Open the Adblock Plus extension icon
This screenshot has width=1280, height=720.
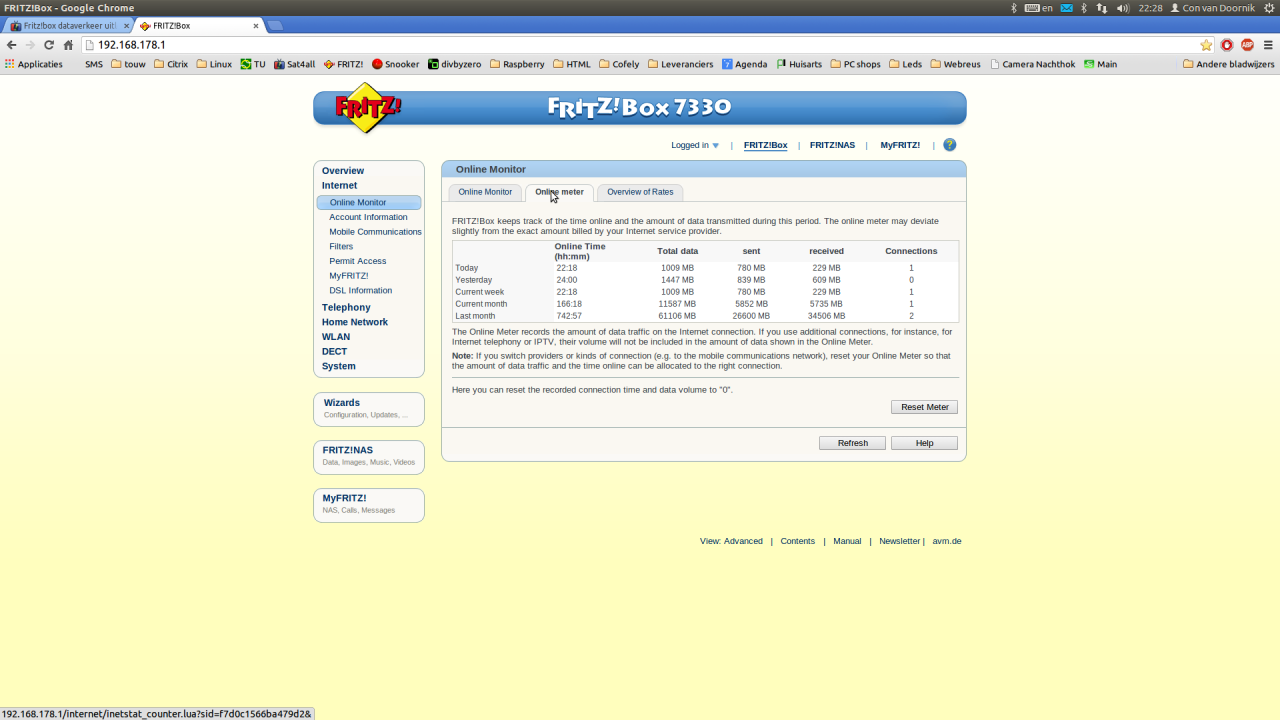coord(1247,45)
